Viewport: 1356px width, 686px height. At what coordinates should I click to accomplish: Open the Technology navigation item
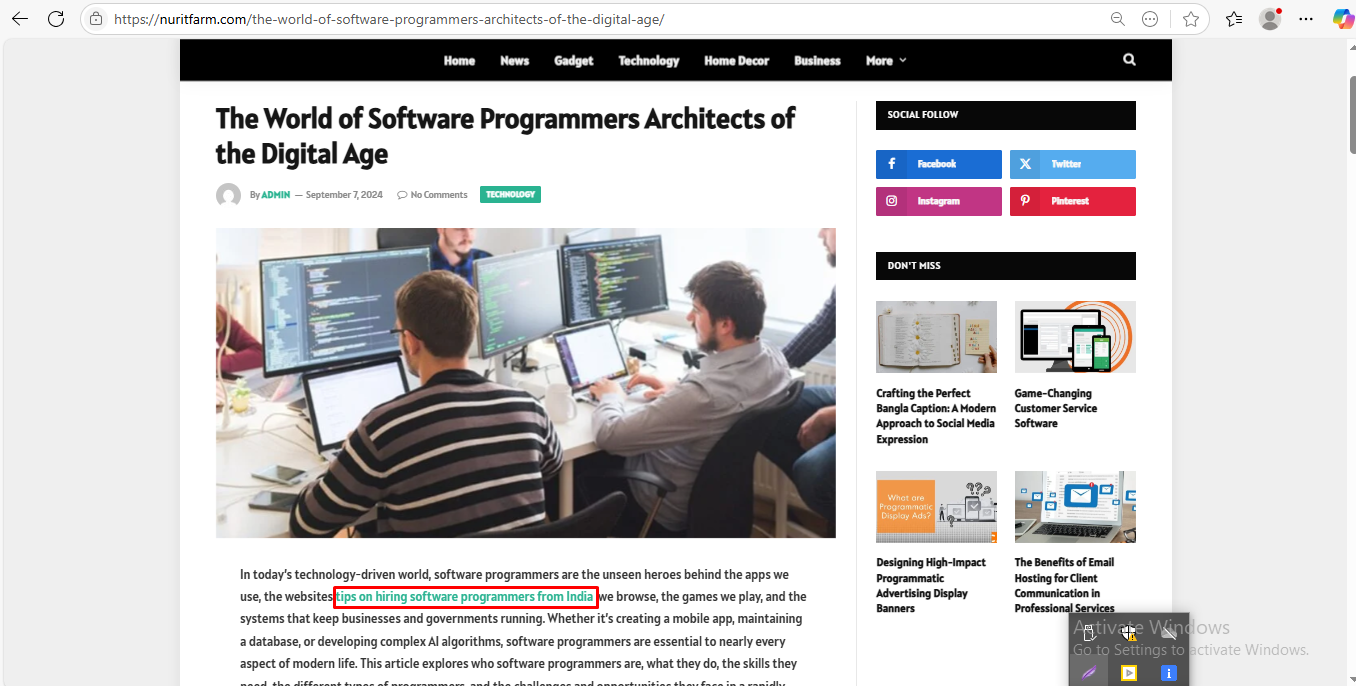coord(648,61)
